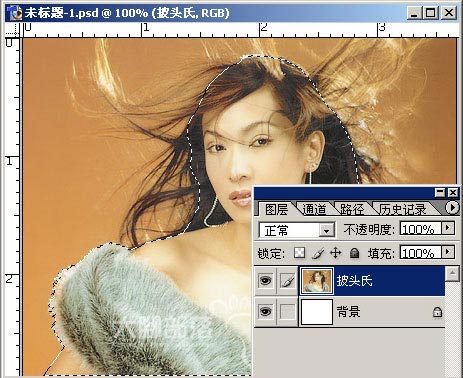
Task: Hide the 披头氏 layer eye icon
Action: pyautogui.click(x=265, y=281)
